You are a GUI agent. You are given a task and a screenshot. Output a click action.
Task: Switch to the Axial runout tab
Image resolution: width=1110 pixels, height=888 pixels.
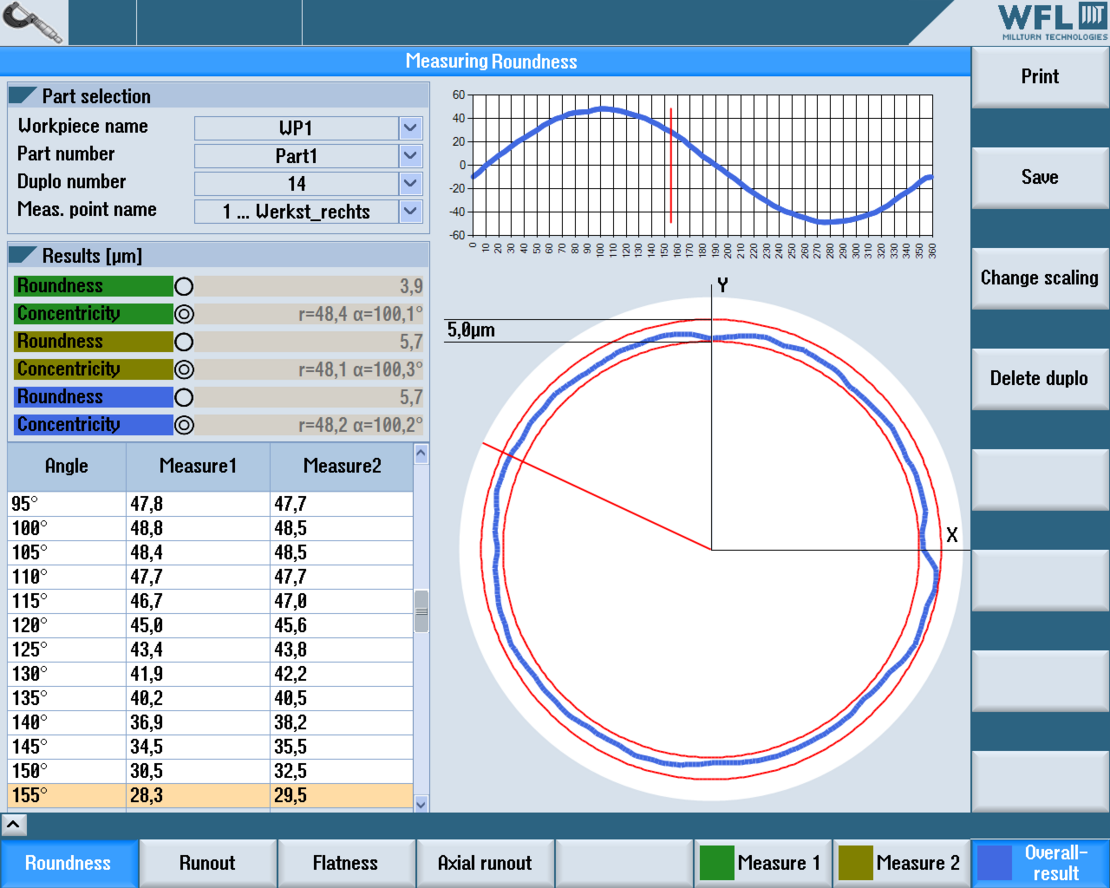pos(485,863)
